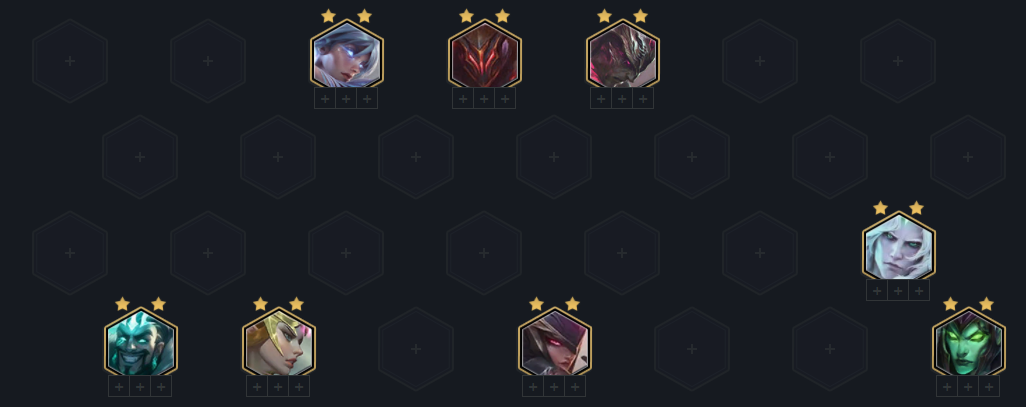Screen dimensions: 1026x407
Task: Click empty hex between golden-helmet and hooded champions
Action: click(x=416, y=349)
